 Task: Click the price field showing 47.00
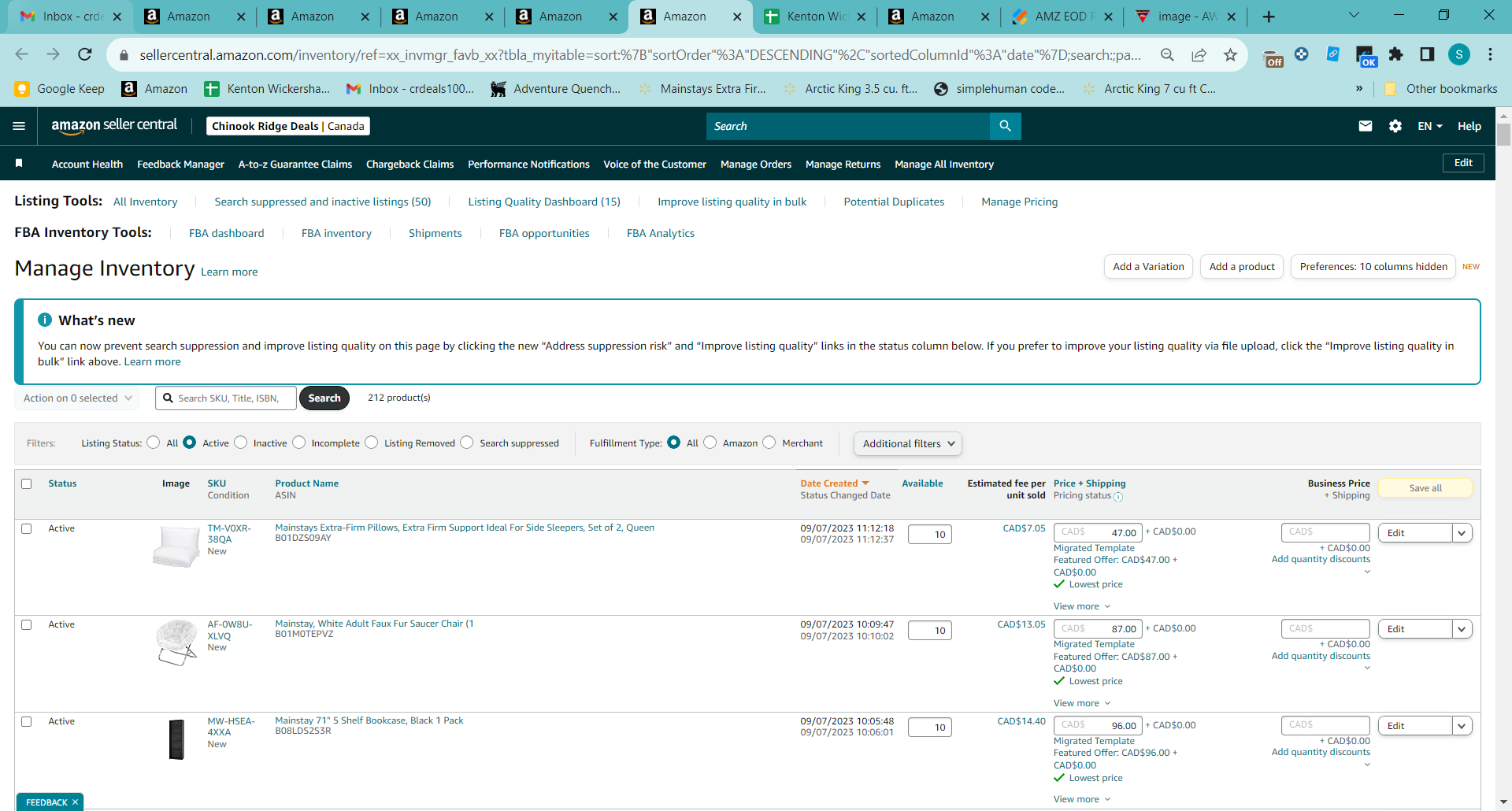click(x=1098, y=532)
